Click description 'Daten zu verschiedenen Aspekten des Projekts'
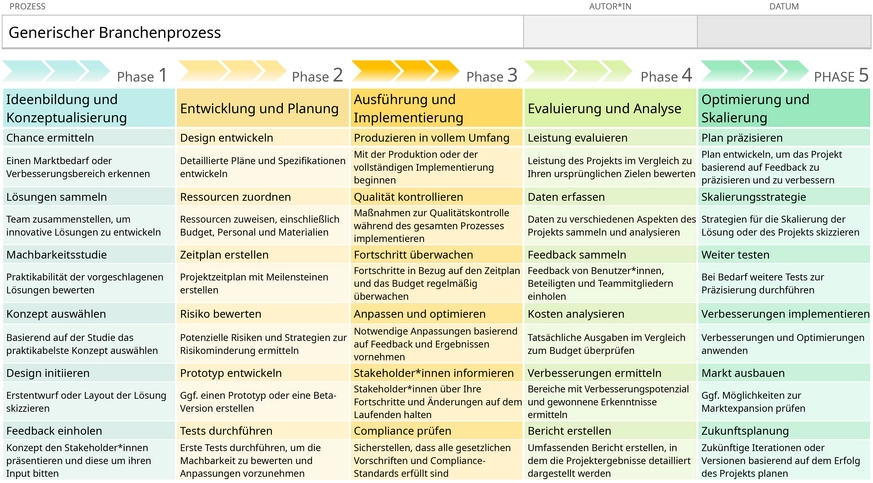This screenshot has height=483, width=873. pos(611,225)
